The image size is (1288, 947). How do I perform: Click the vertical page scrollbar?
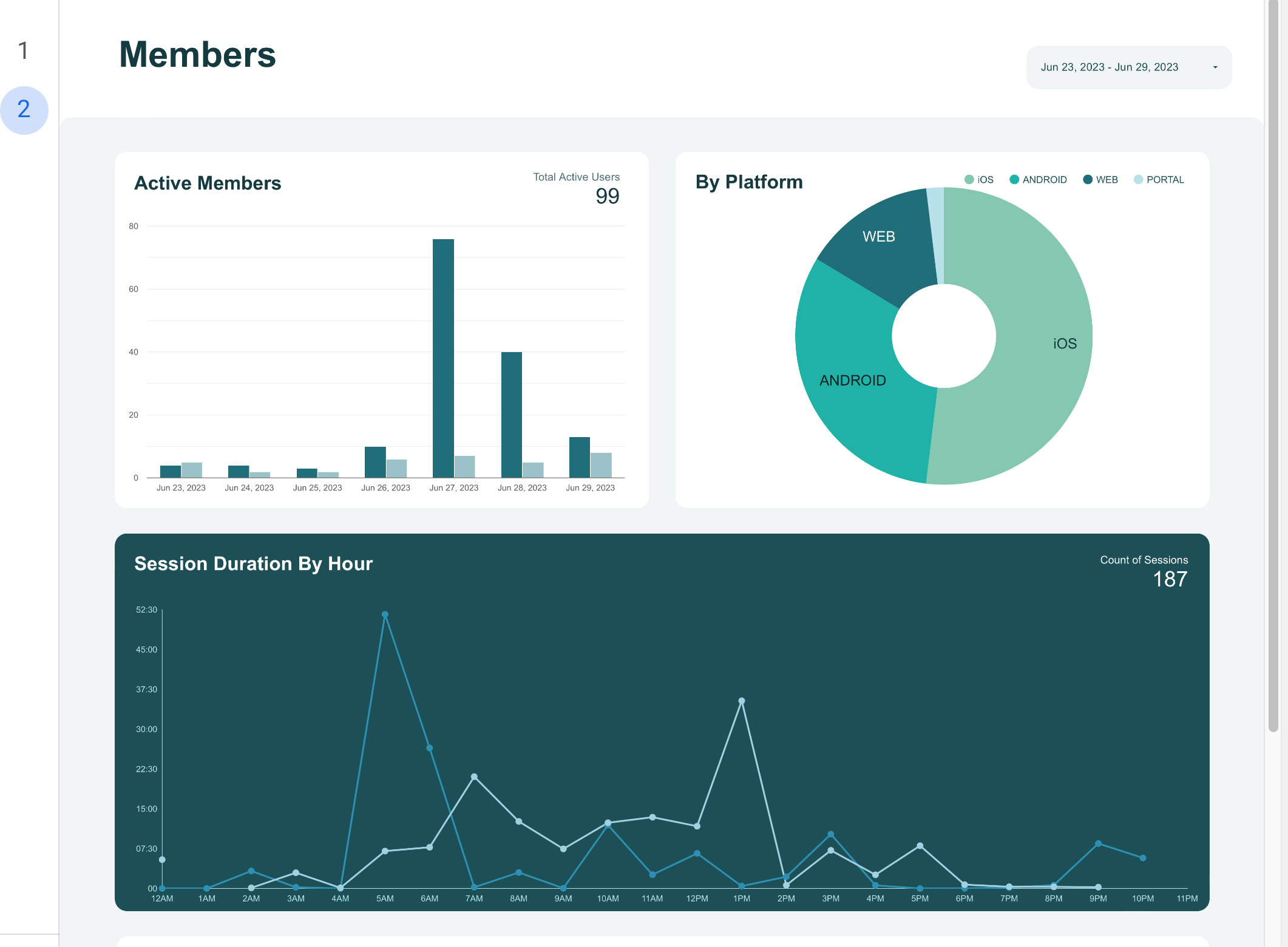[x=1273, y=364]
